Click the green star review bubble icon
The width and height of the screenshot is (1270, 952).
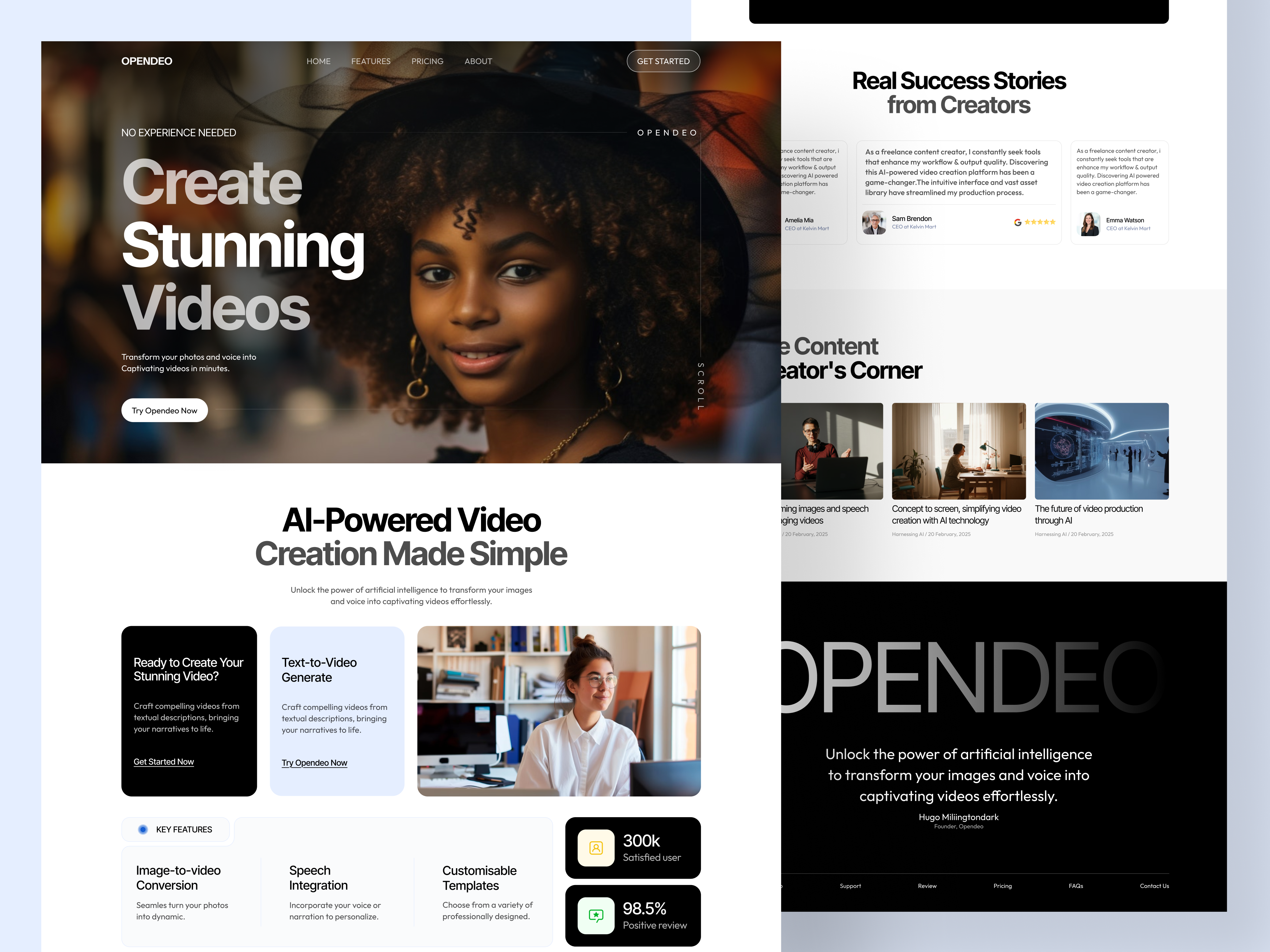[x=596, y=915]
